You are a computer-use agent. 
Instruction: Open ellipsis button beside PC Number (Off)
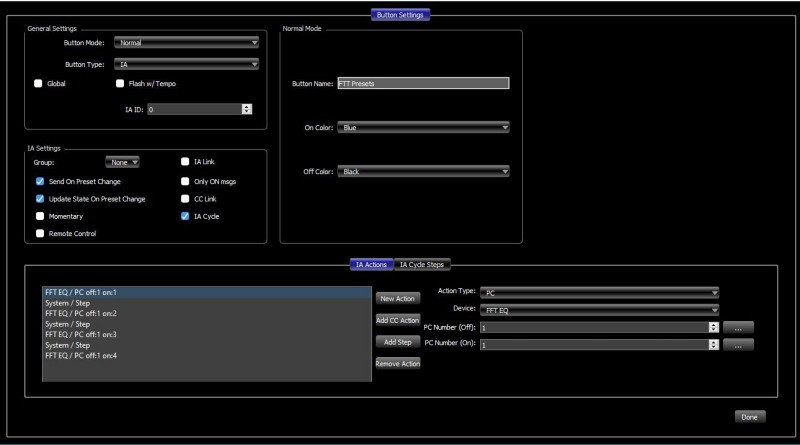[737, 327]
